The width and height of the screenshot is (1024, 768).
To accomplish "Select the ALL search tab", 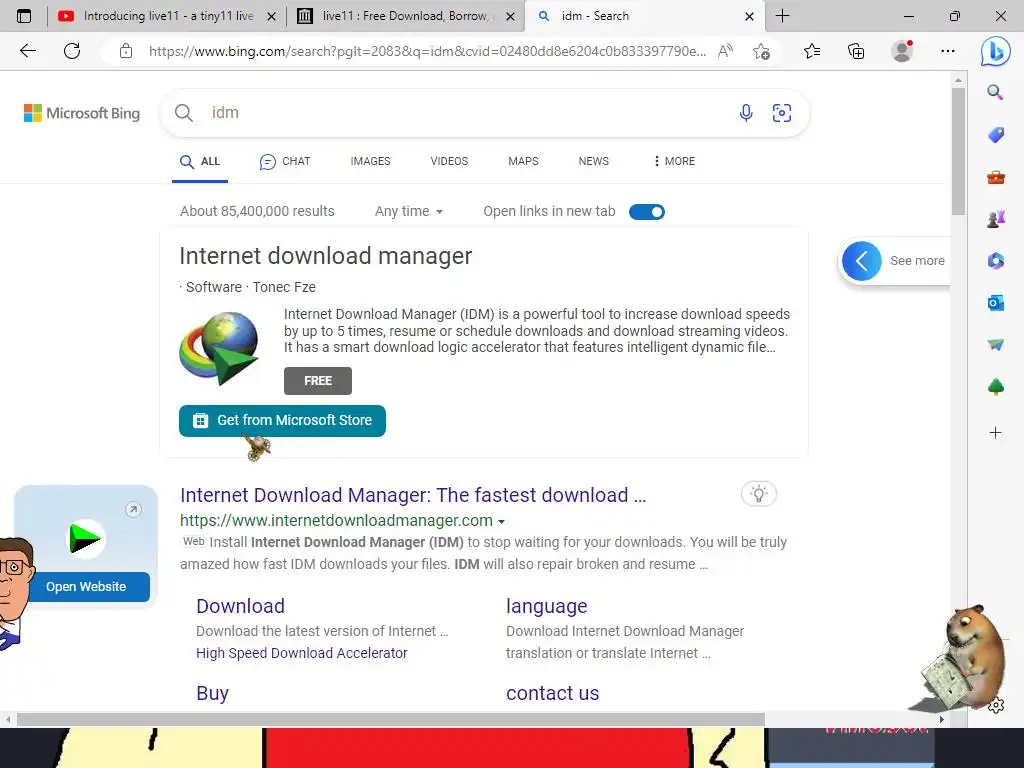I will (x=200, y=161).
